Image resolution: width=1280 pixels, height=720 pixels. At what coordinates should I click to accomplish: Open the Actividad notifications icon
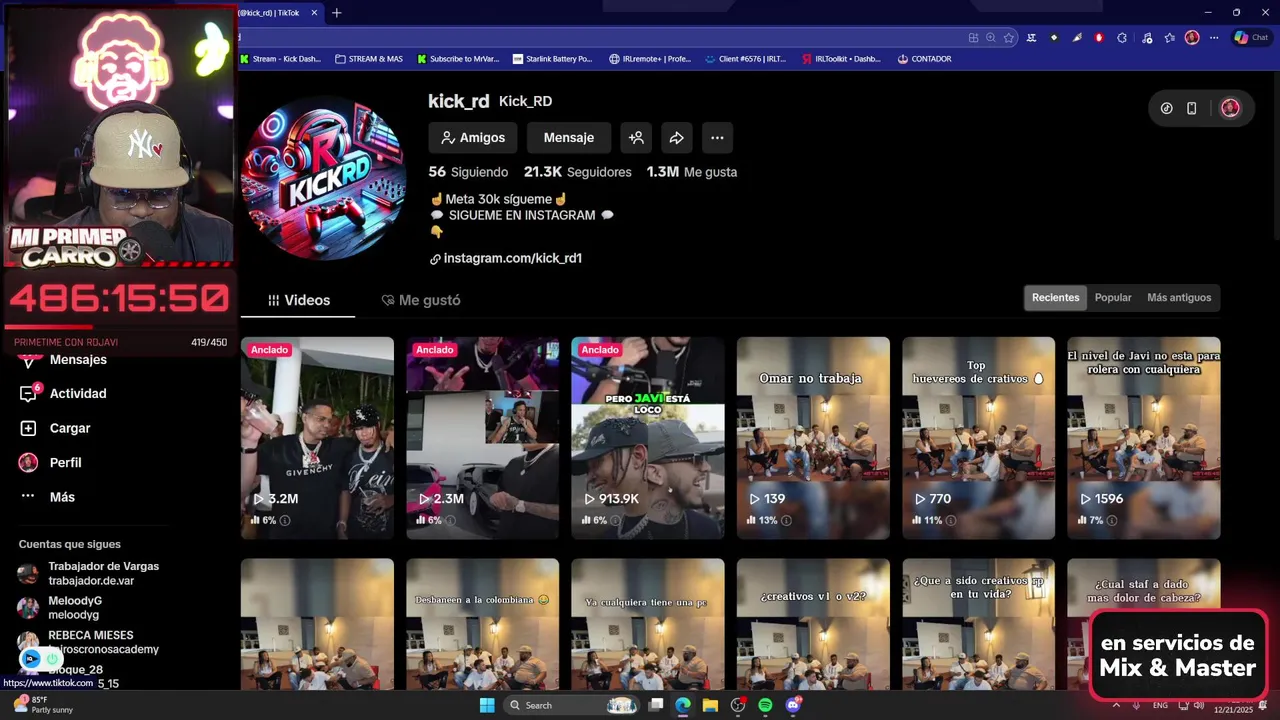tap(28, 394)
